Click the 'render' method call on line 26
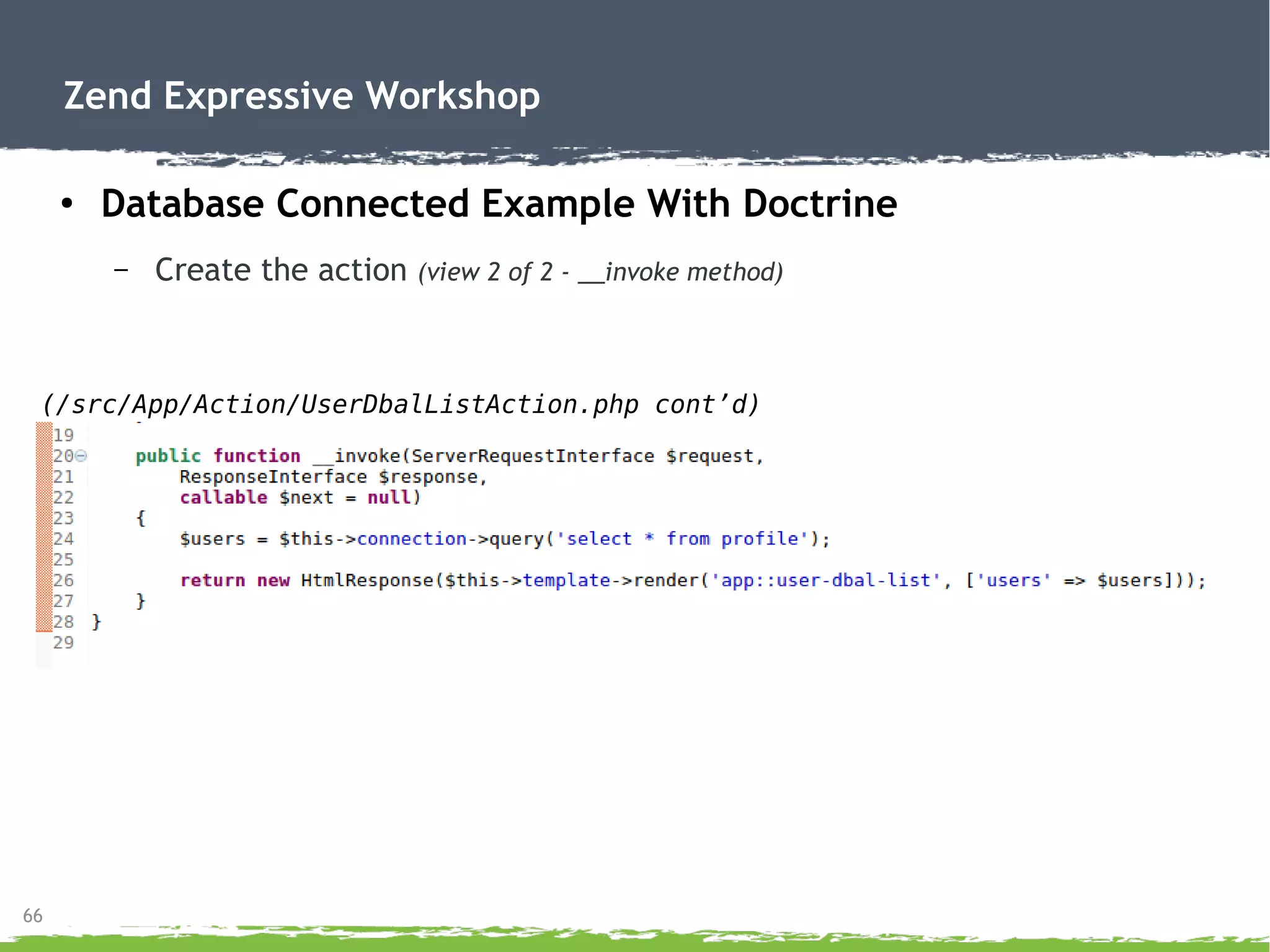This screenshot has height=952, width=1270. [x=666, y=581]
